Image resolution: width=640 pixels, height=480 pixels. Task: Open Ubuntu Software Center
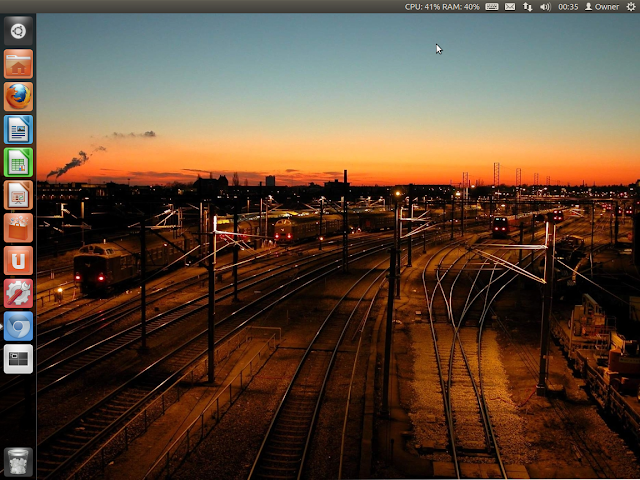pos(18,228)
